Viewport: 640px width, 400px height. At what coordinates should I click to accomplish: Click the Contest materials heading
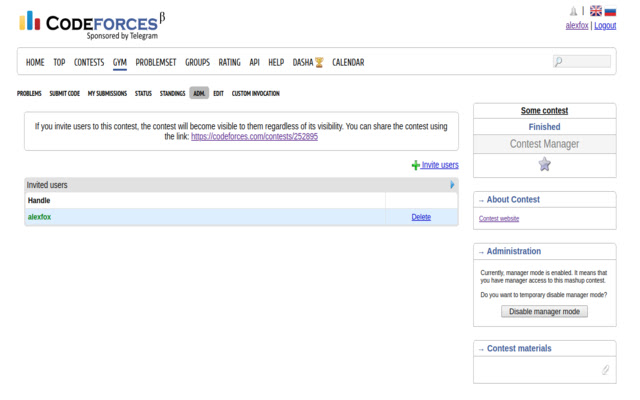pyautogui.click(x=519, y=349)
